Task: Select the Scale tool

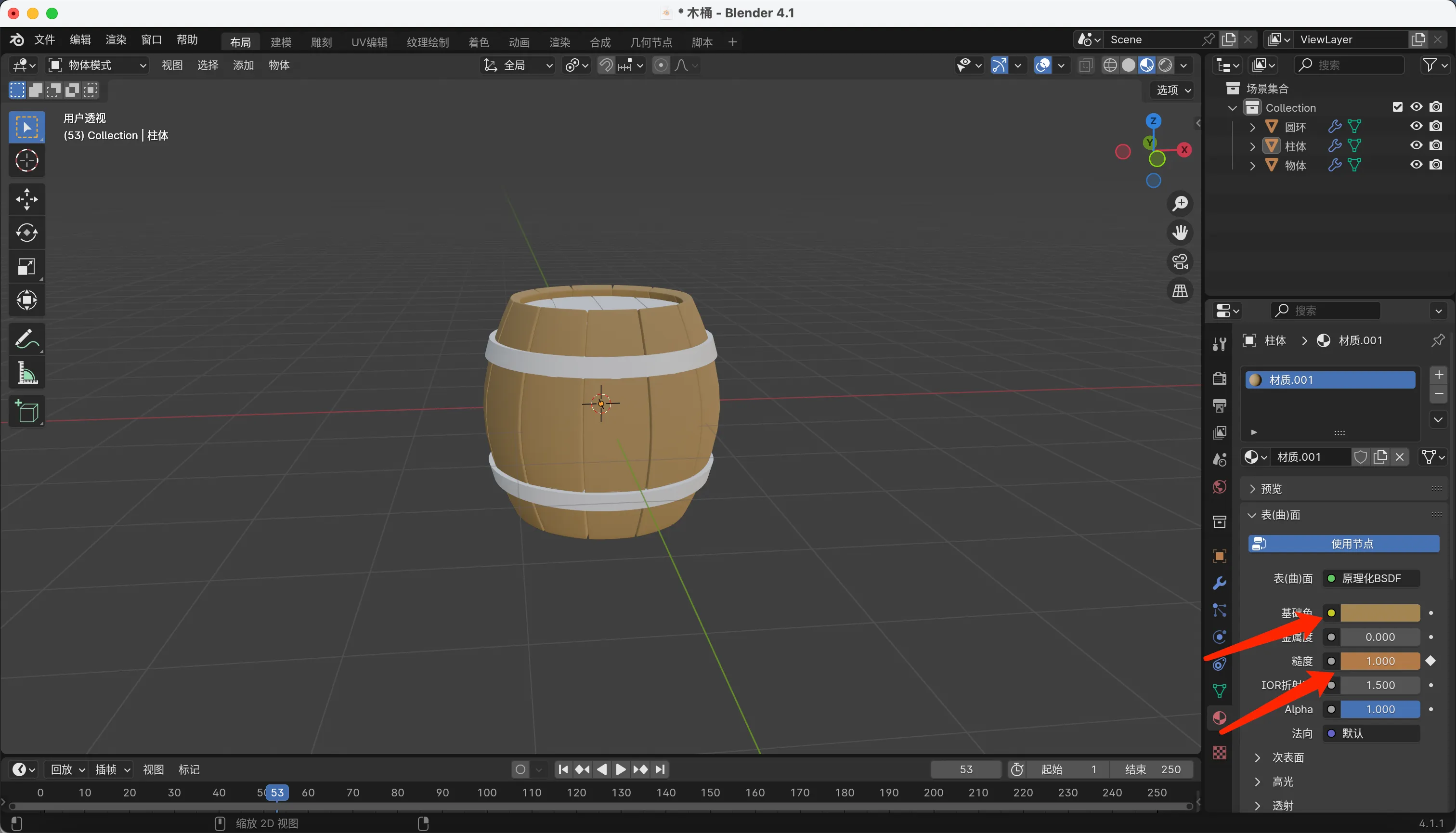Action: pos(26,267)
